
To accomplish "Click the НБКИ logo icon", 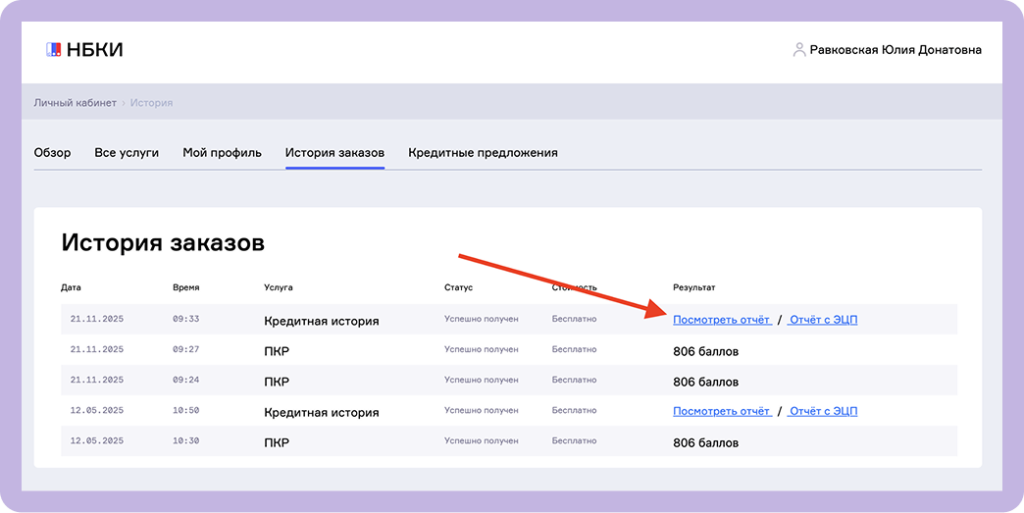I will click(54, 50).
